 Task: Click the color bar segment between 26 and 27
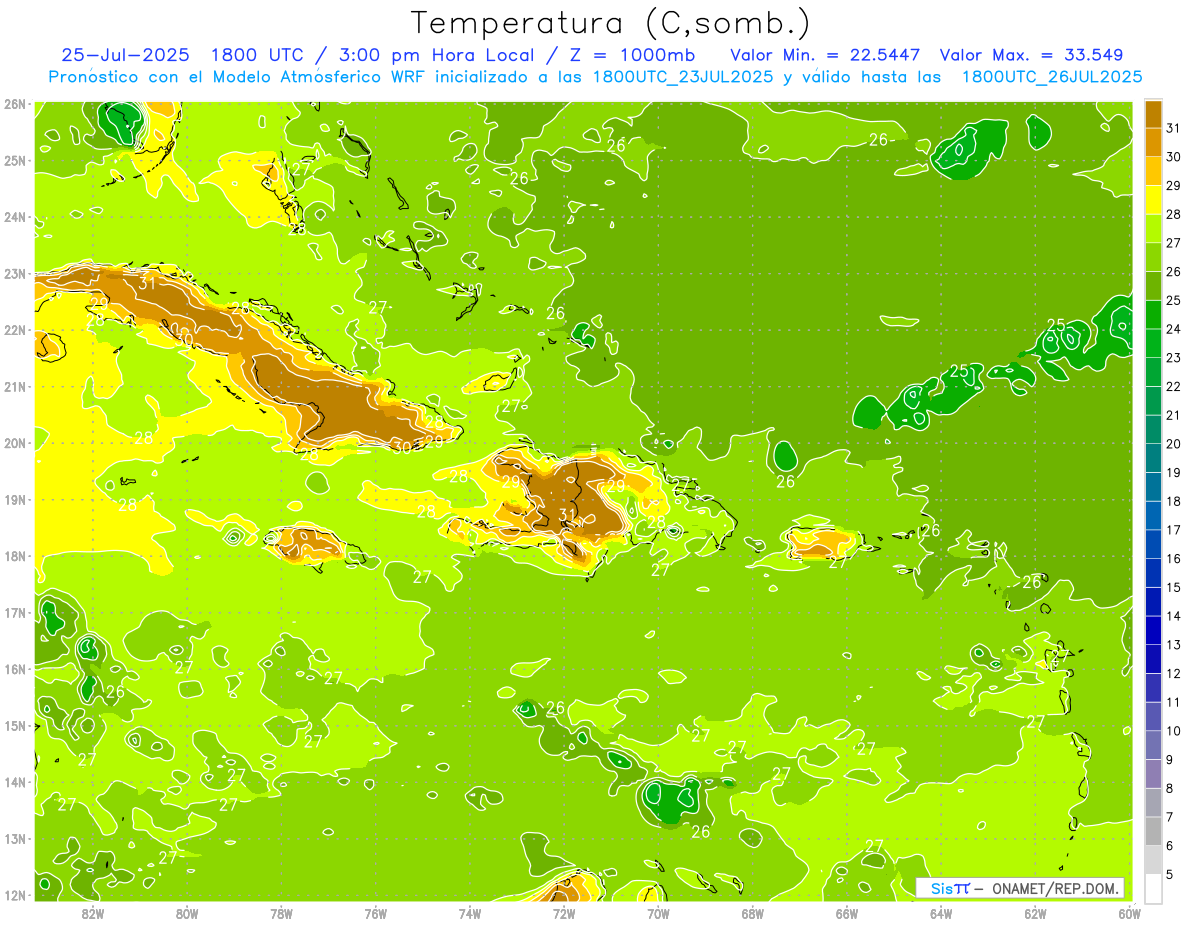click(x=1153, y=257)
